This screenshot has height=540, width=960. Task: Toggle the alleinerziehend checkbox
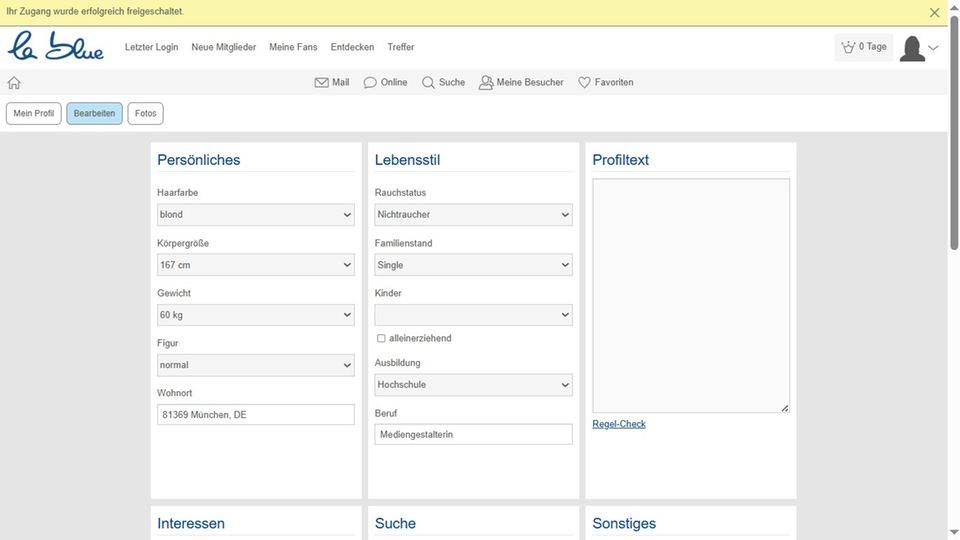coord(381,339)
